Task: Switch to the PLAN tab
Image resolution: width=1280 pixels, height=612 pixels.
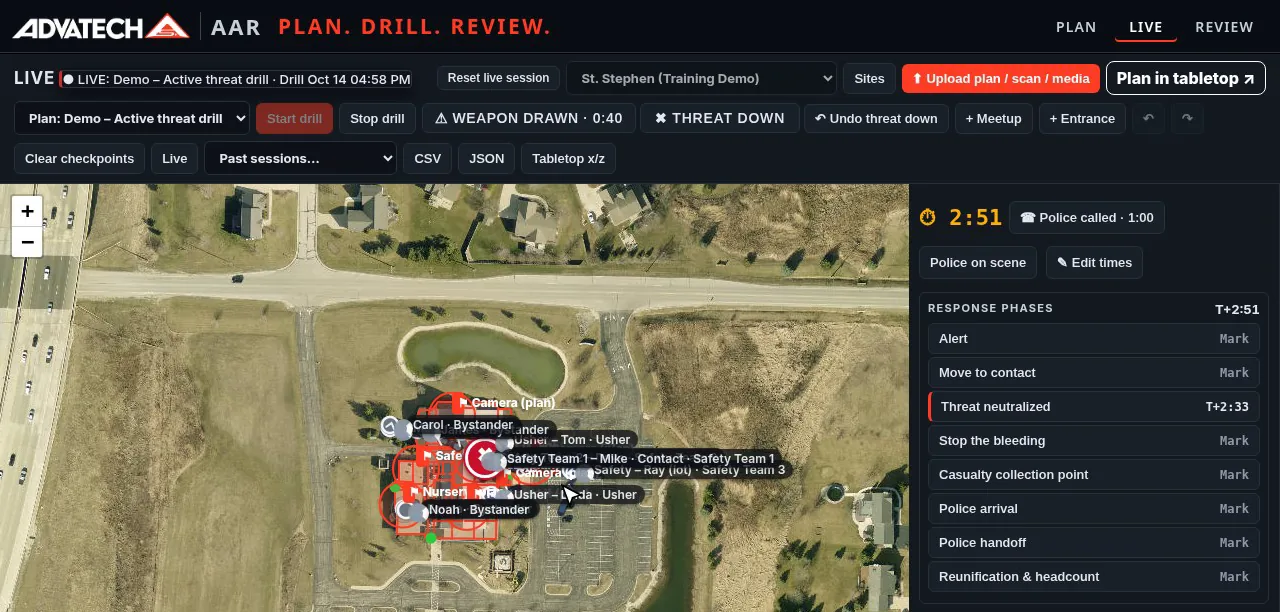Action: [1076, 27]
